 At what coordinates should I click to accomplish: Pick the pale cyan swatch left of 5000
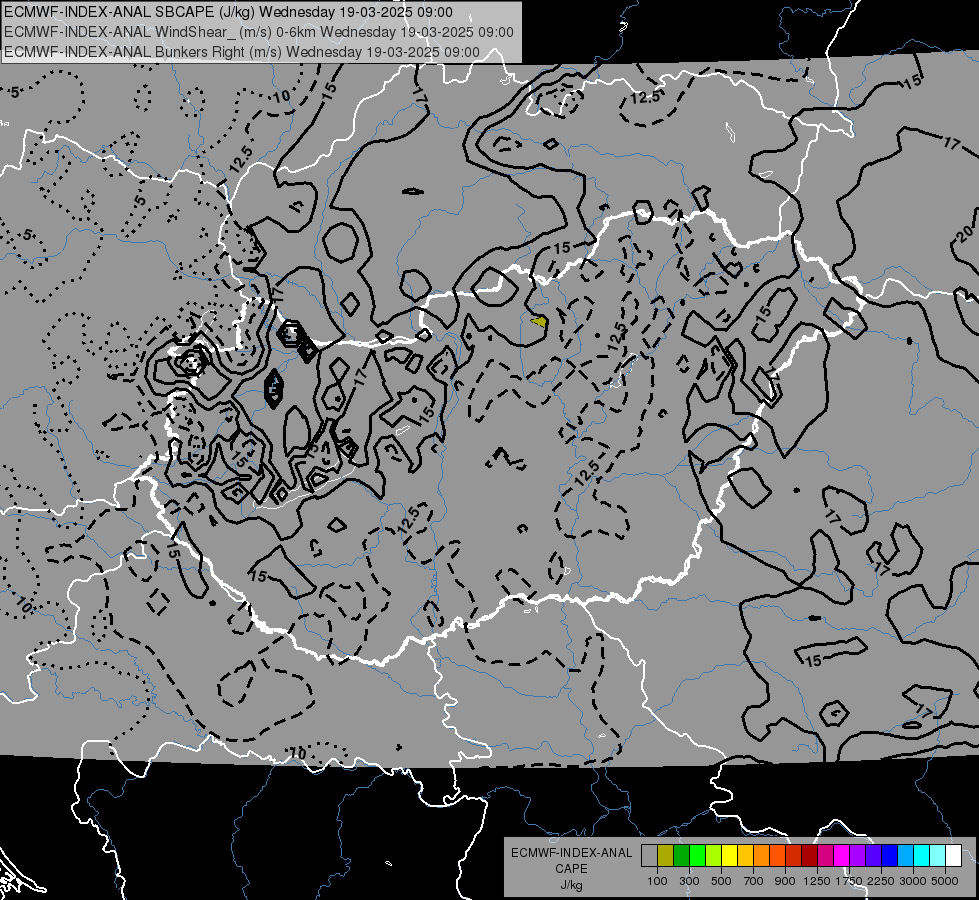(937, 856)
